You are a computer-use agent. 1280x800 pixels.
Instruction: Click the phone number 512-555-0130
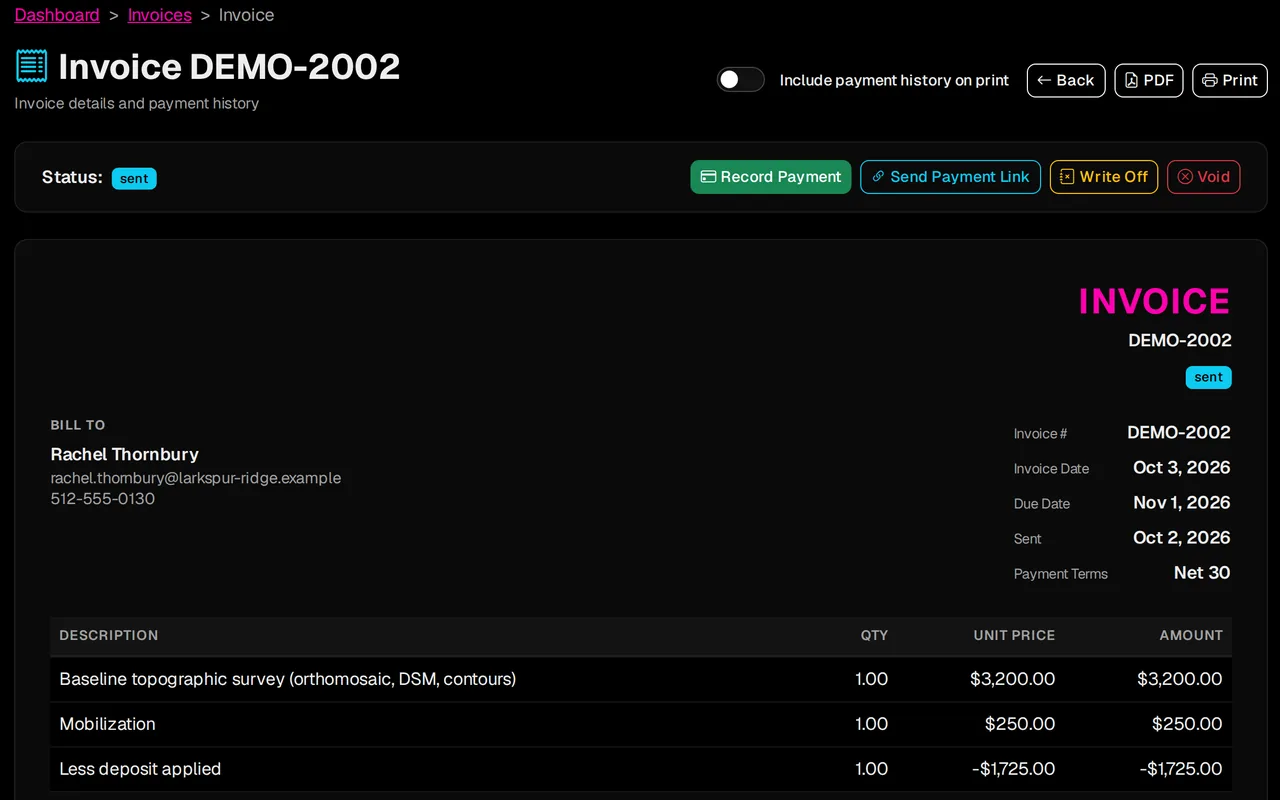[103, 499]
